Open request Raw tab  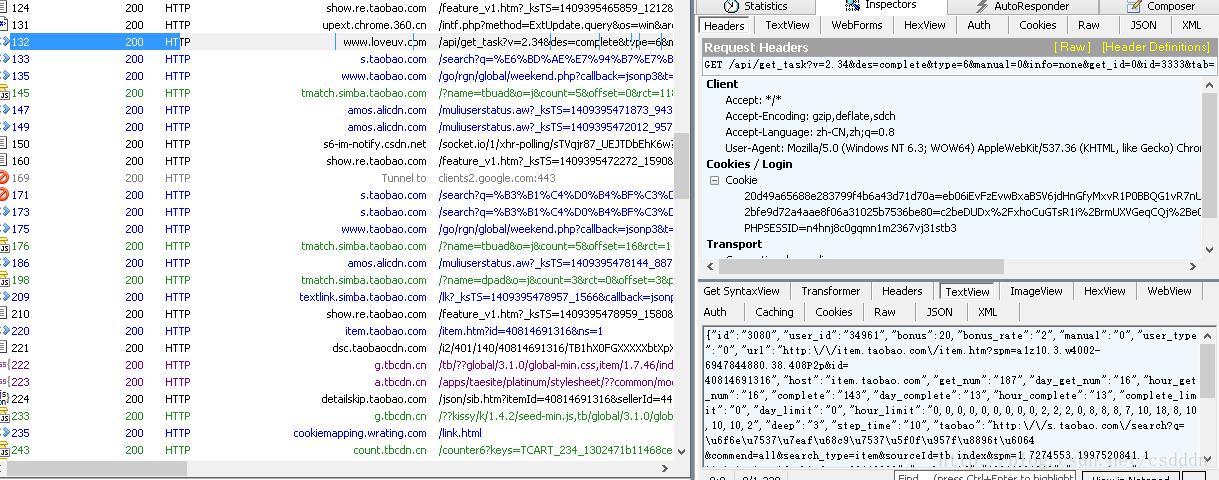(1089, 25)
